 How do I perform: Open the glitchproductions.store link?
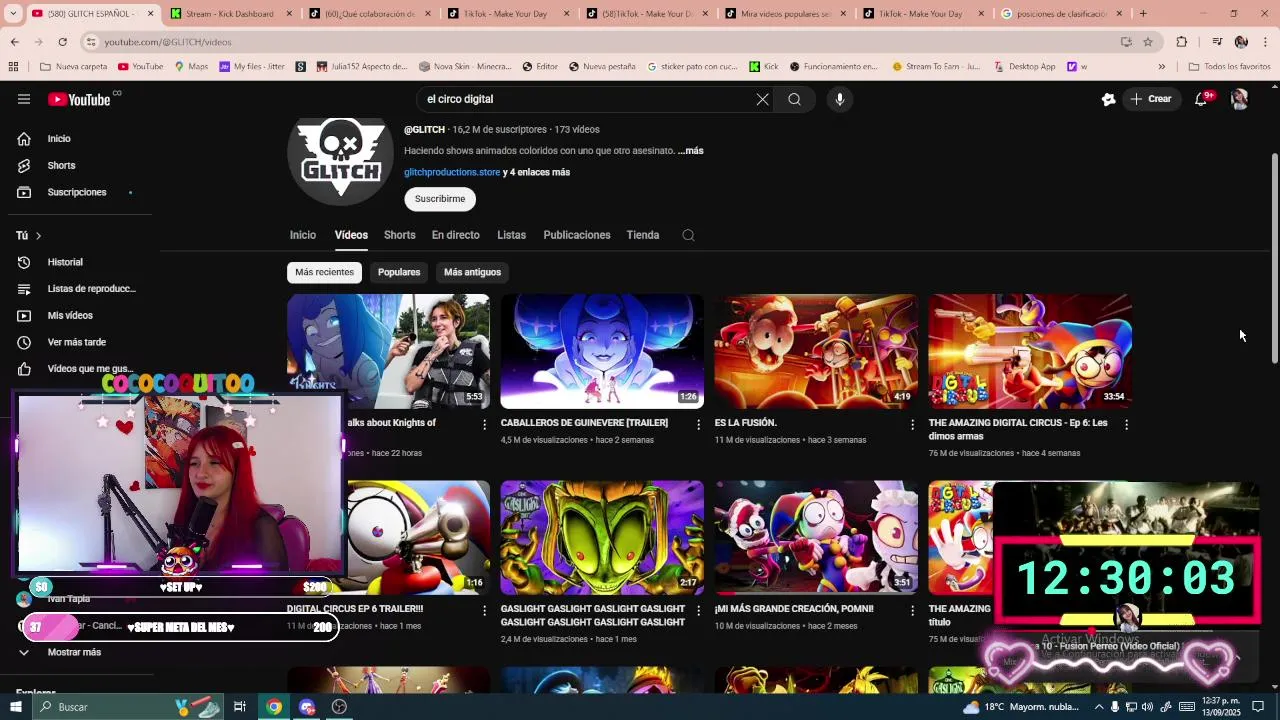452,172
